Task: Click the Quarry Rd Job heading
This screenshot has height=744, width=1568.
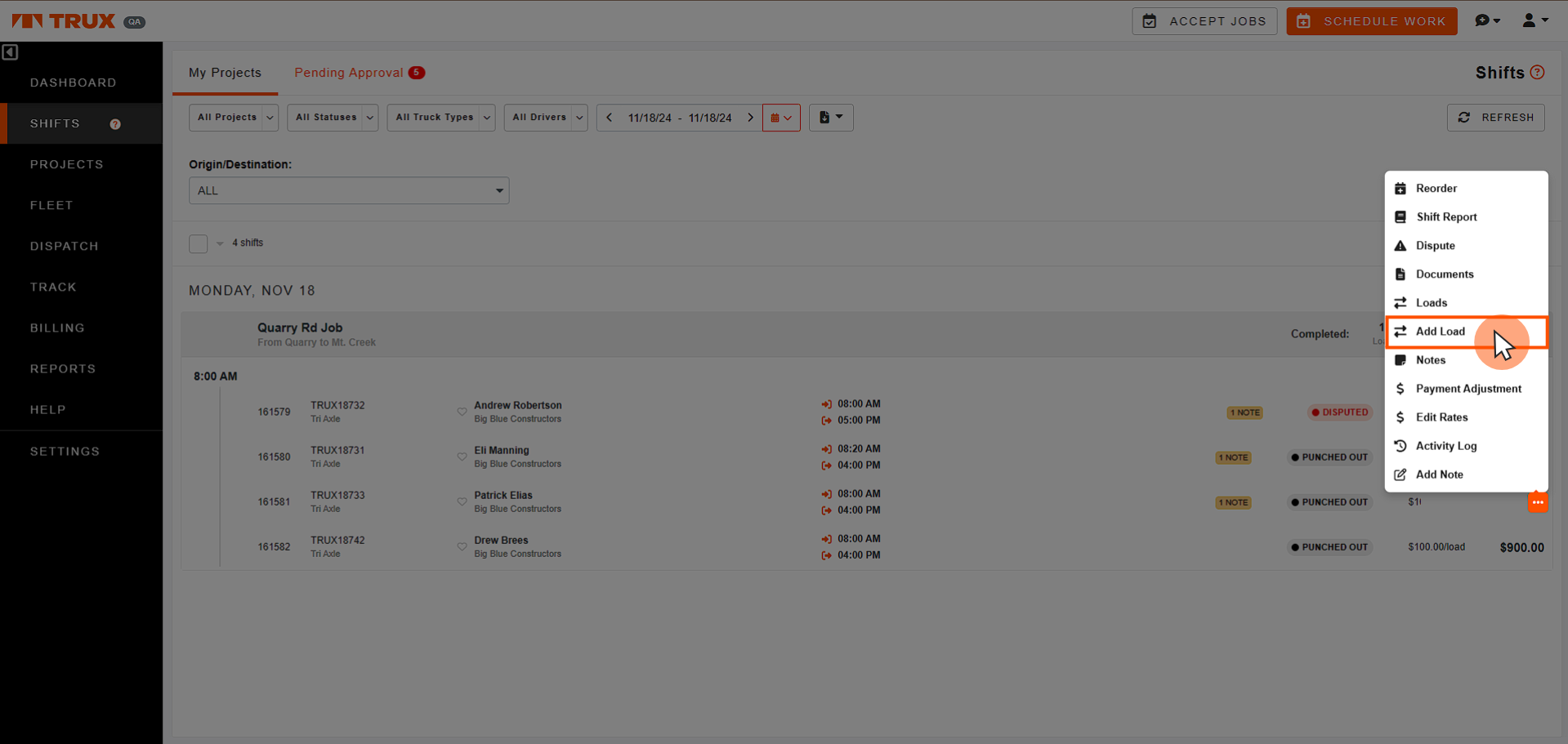Action: tap(300, 327)
